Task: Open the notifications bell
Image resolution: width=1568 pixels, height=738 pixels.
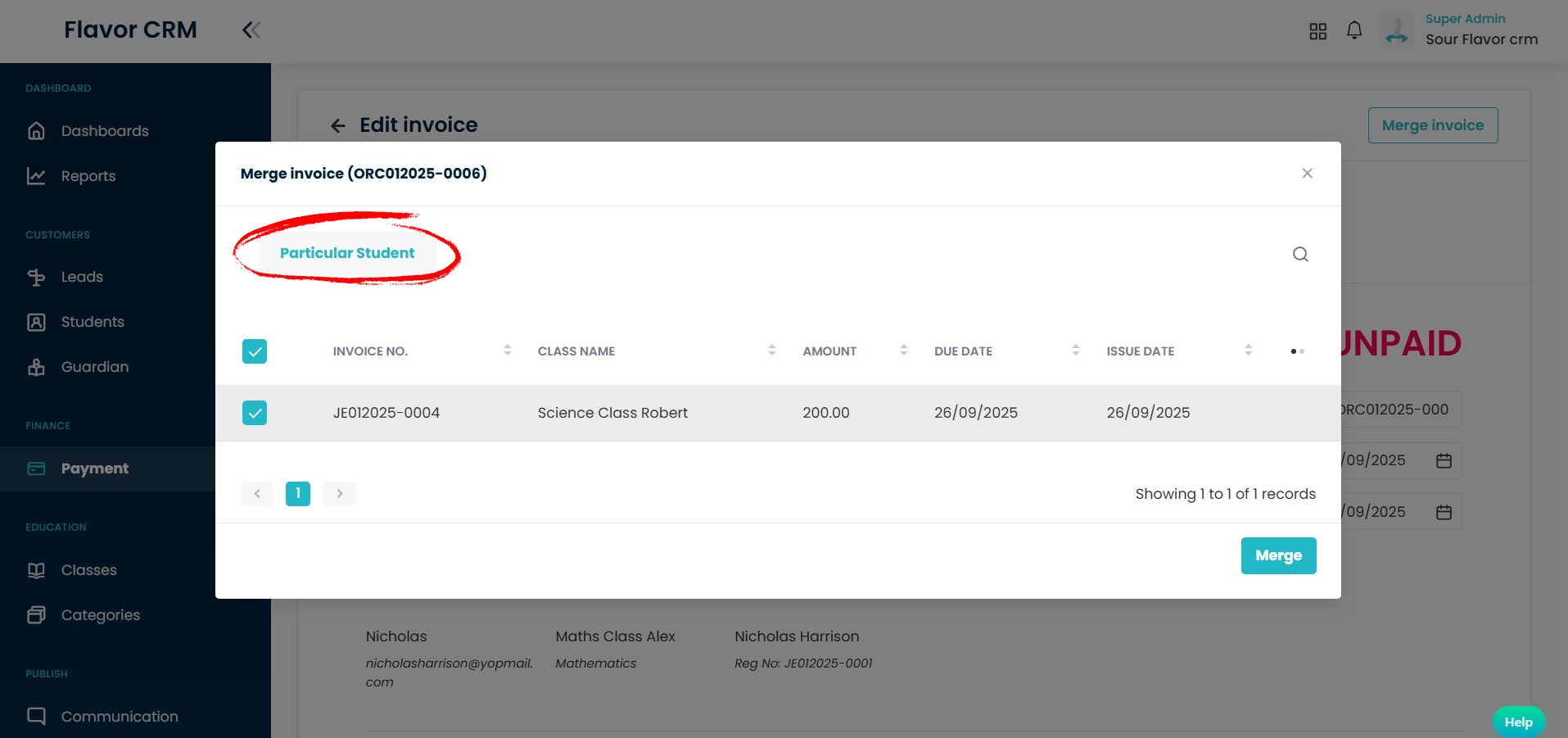Action: tap(1354, 30)
